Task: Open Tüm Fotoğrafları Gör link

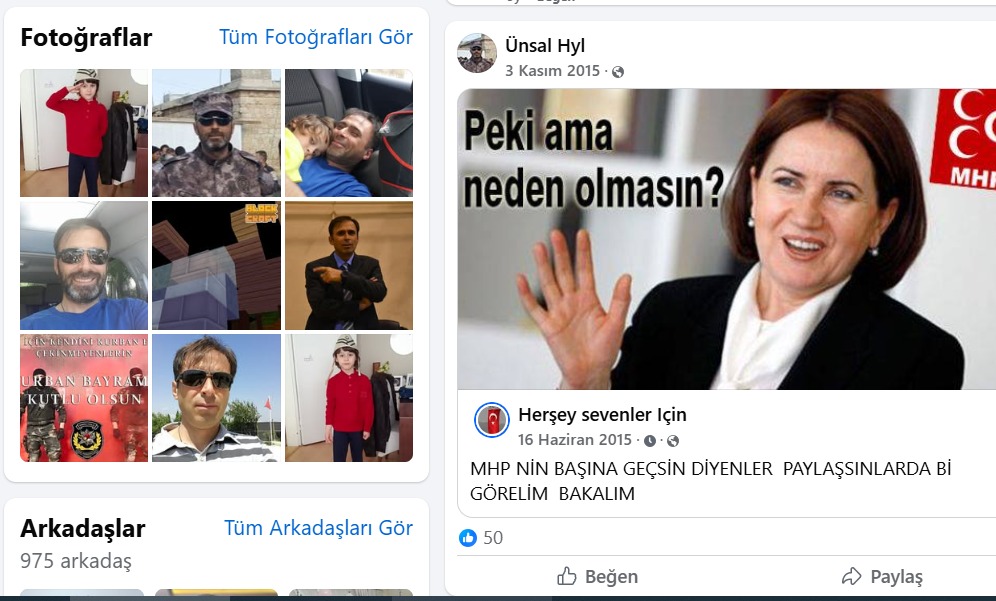Action: 315,37
